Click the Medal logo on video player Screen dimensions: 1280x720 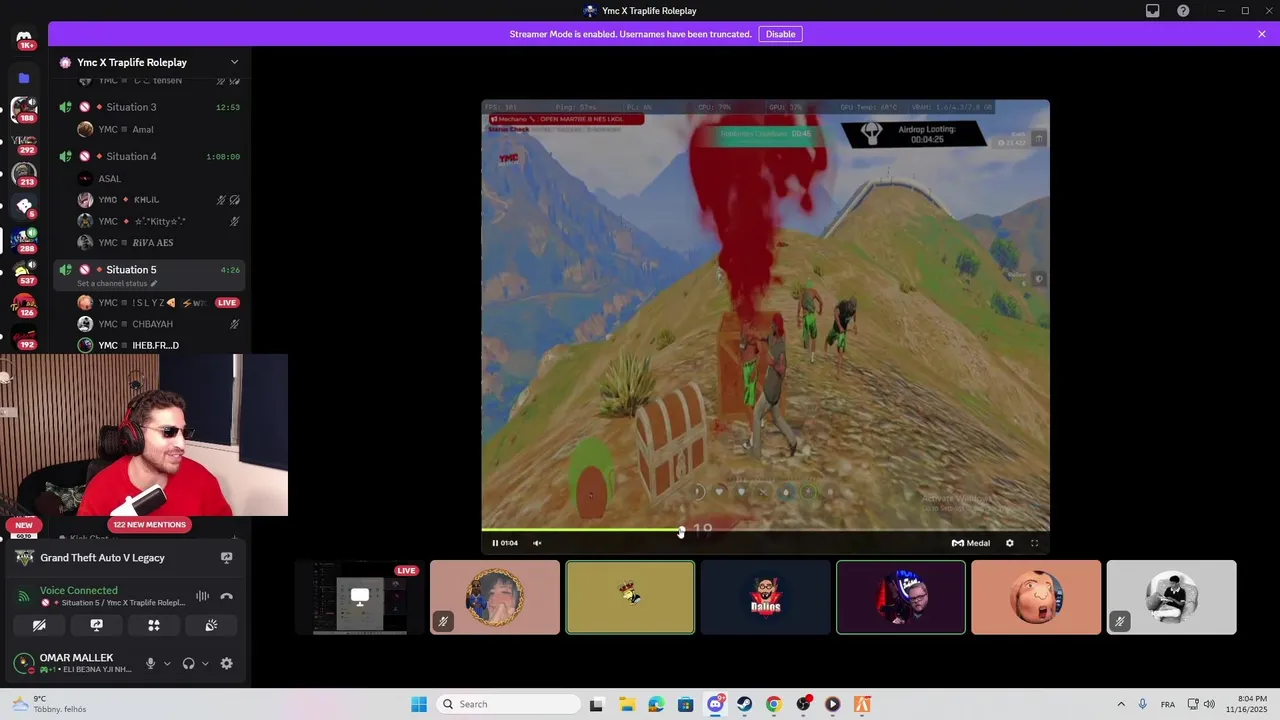coord(970,543)
